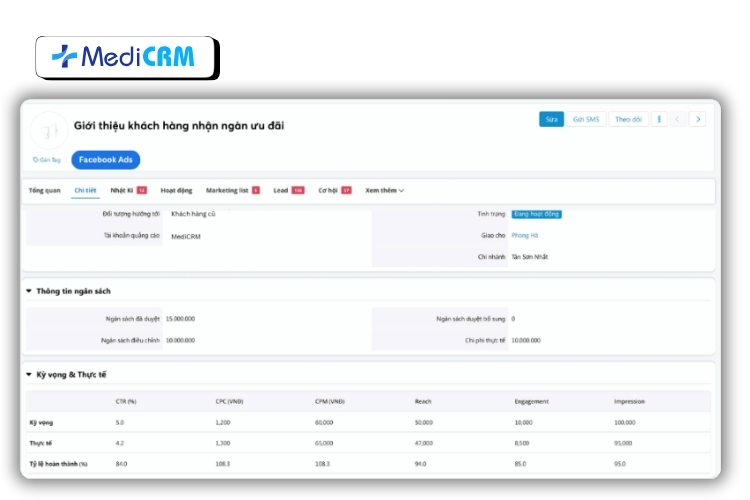The width and height of the screenshot is (750, 500).
Task: Click the Cơ hội red count badge
Action: point(346,190)
